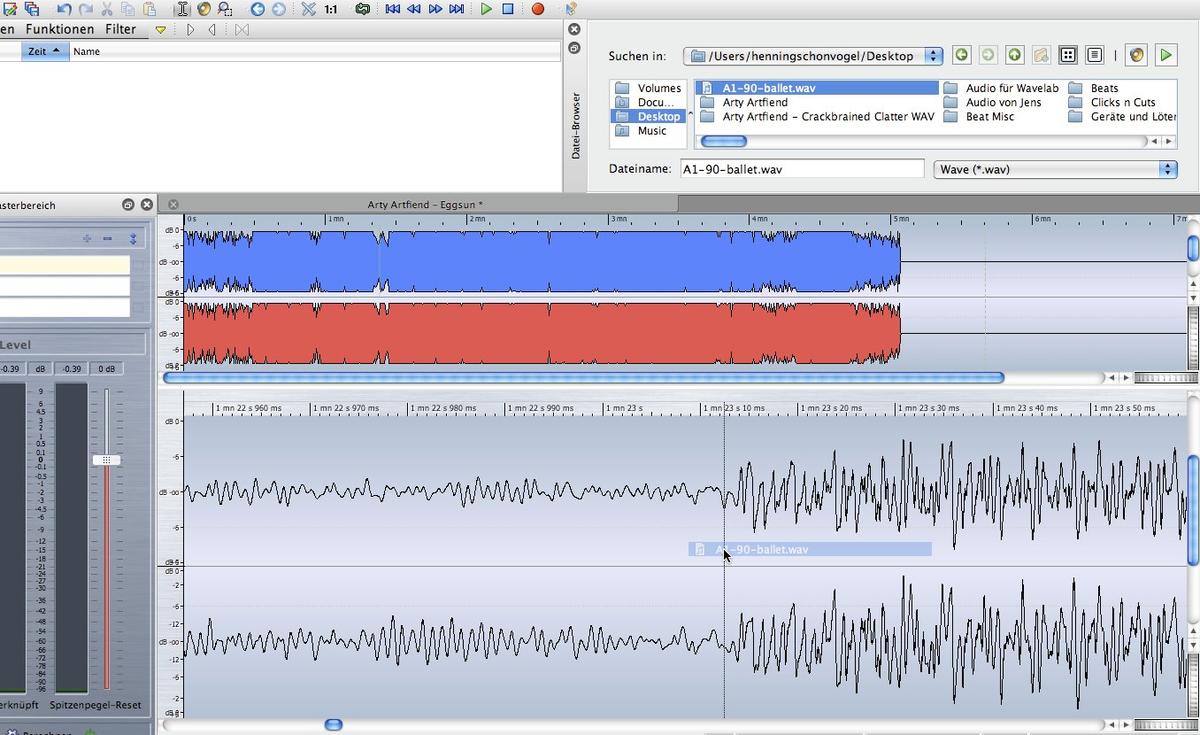Open the Beat Misc folder
The width and height of the screenshot is (1200, 735).
pos(989,116)
